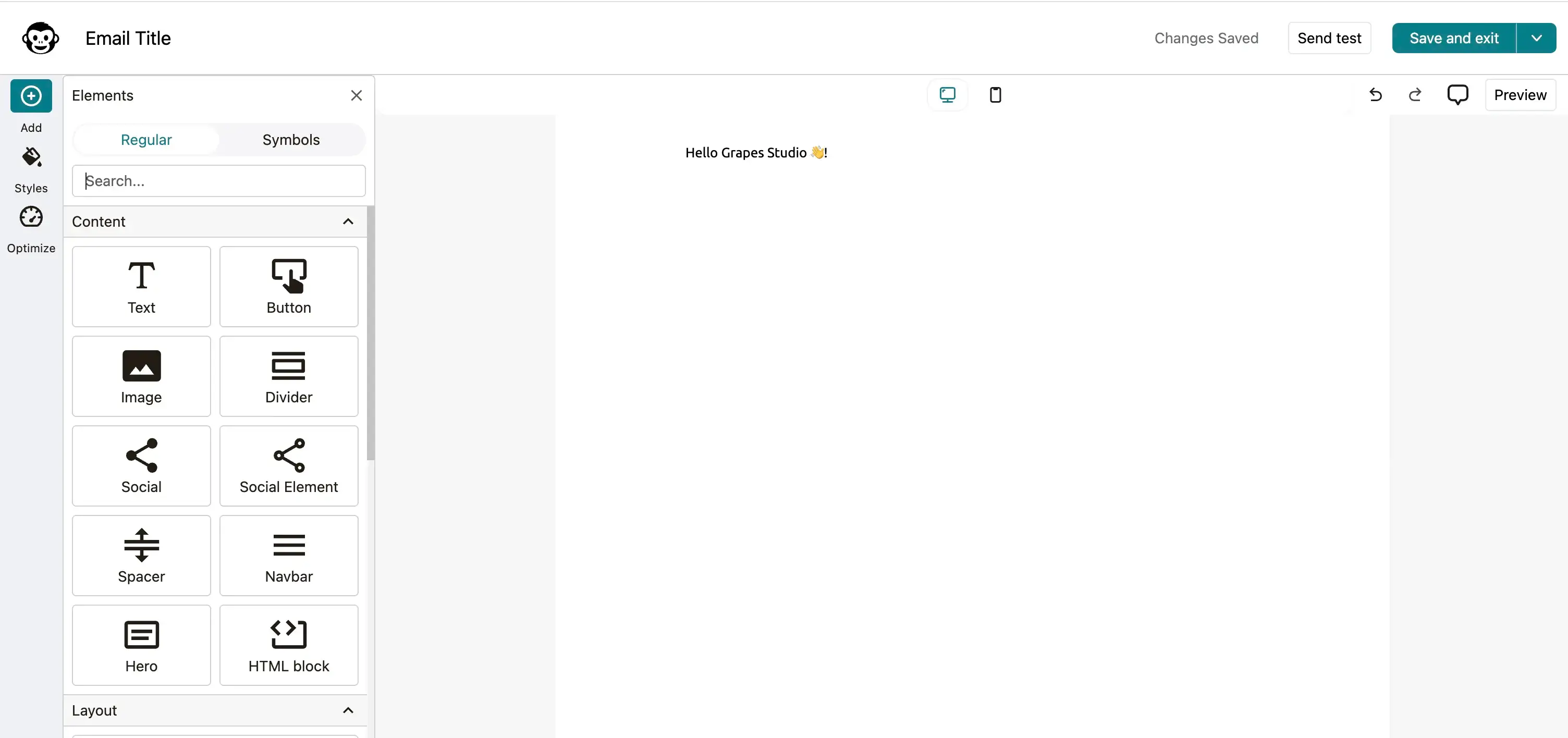Screen dimensions: 1568x738
Task: Click the Preview button
Action: pos(1520,95)
